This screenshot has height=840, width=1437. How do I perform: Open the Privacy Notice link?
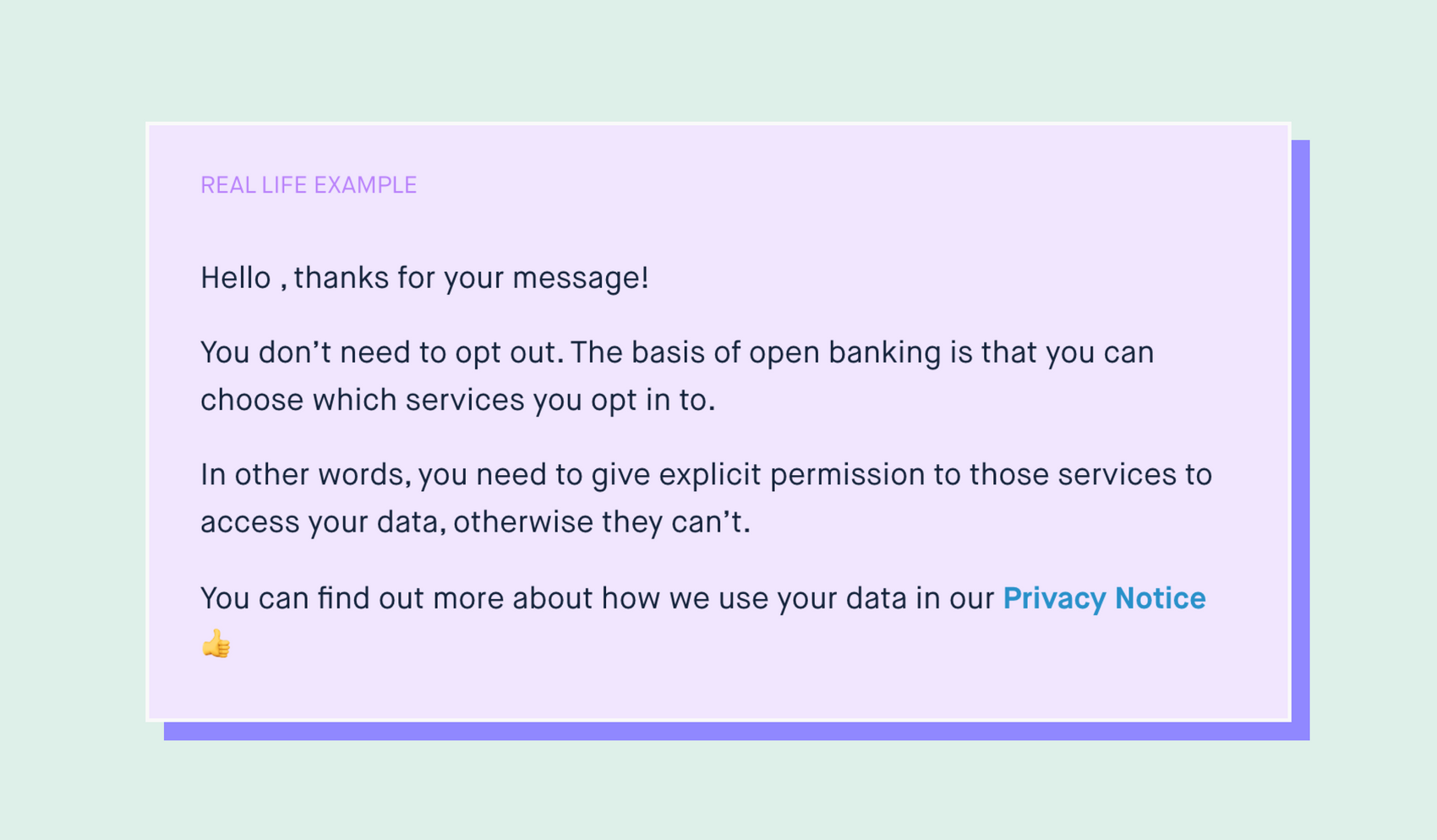(1104, 598)
